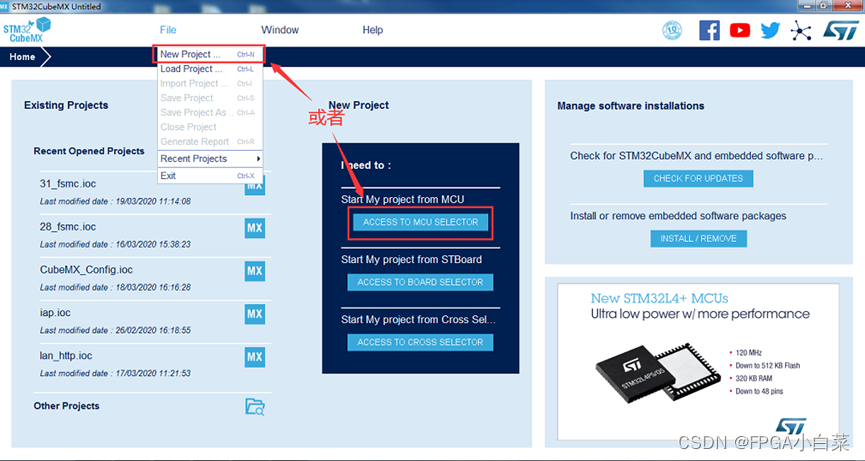865x461 pixels.
Task: Click the ST logo in the header
Action: click(841, 30)
